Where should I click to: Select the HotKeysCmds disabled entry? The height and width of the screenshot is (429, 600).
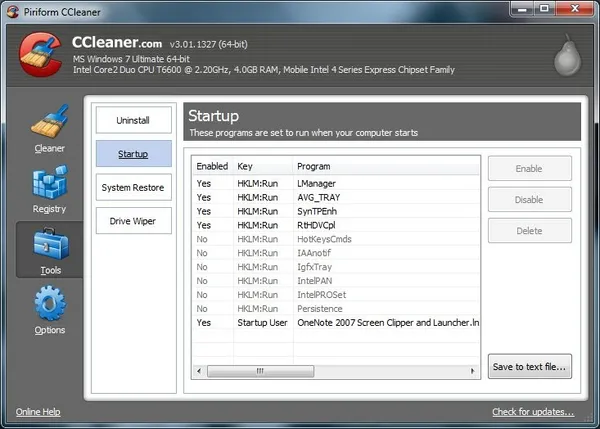336,239
